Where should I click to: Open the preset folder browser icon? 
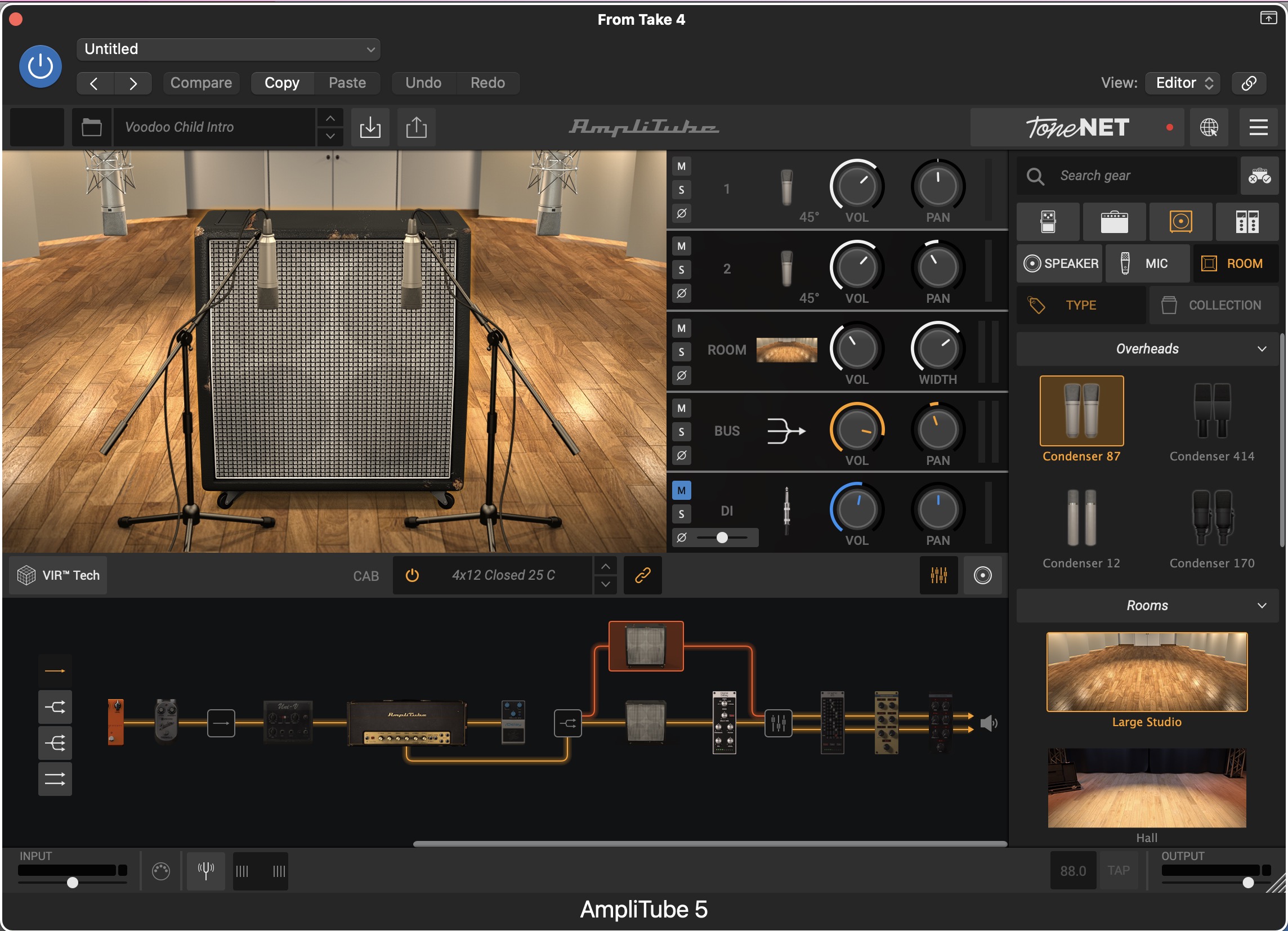click(91, 127)
